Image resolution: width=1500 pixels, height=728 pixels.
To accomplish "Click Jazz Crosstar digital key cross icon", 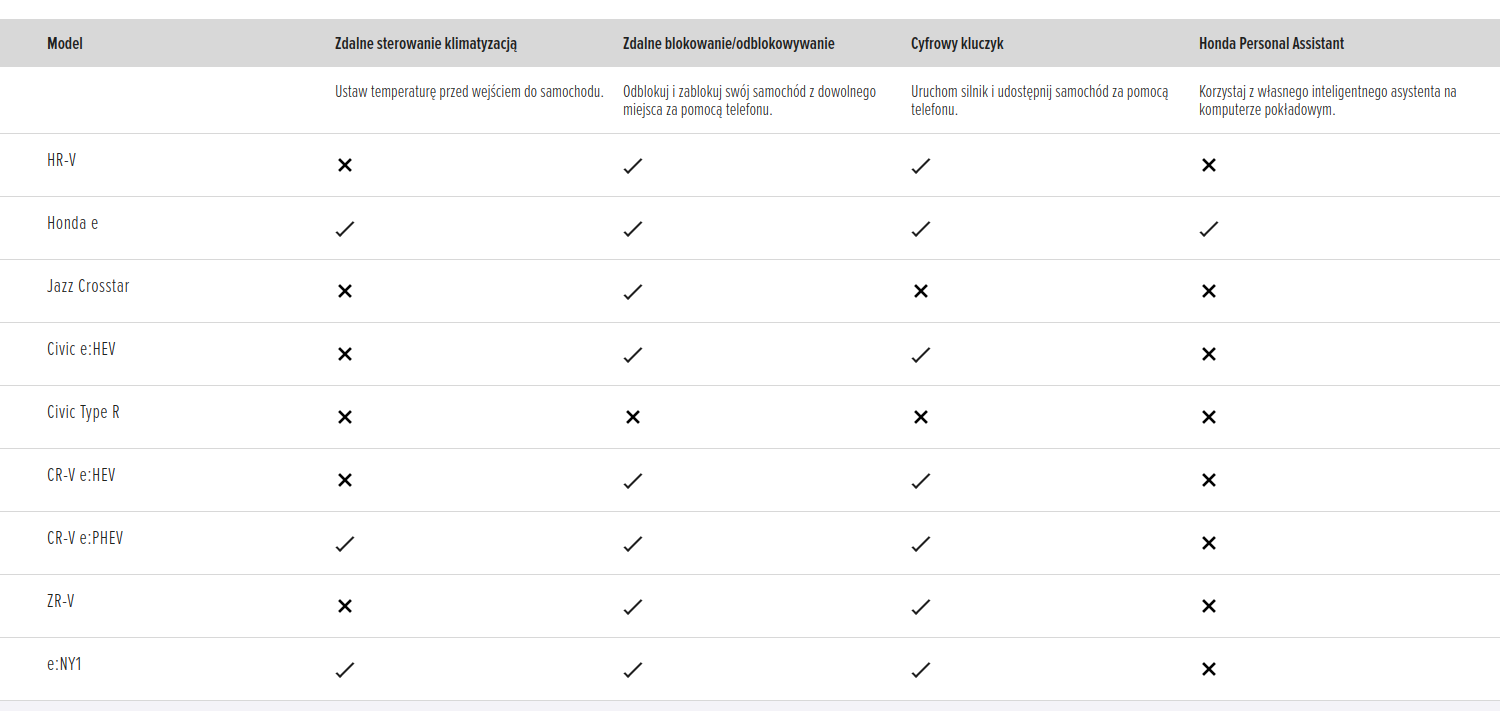I will tap(921, 291).
